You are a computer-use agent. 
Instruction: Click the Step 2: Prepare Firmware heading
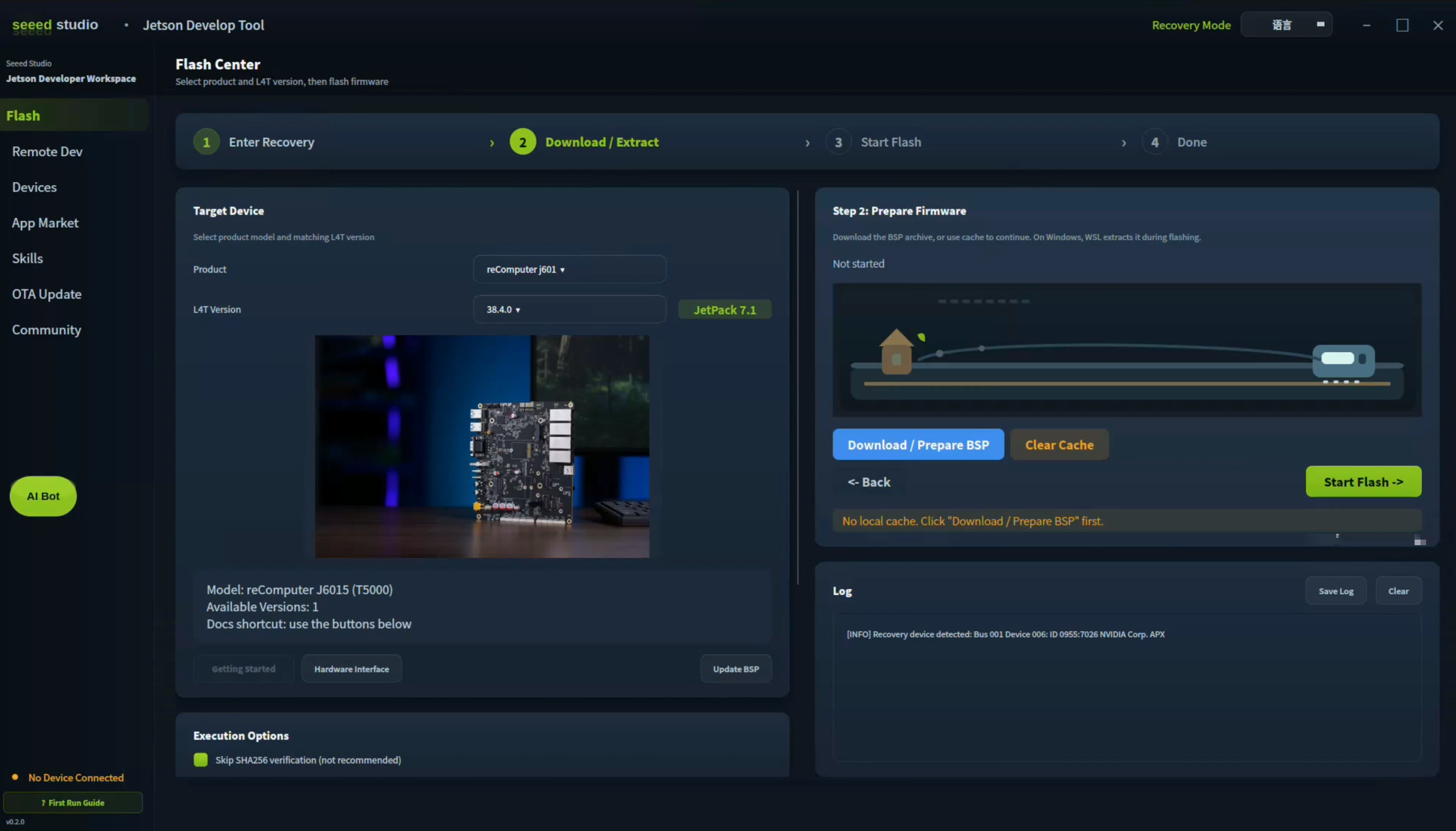point(900,211)
